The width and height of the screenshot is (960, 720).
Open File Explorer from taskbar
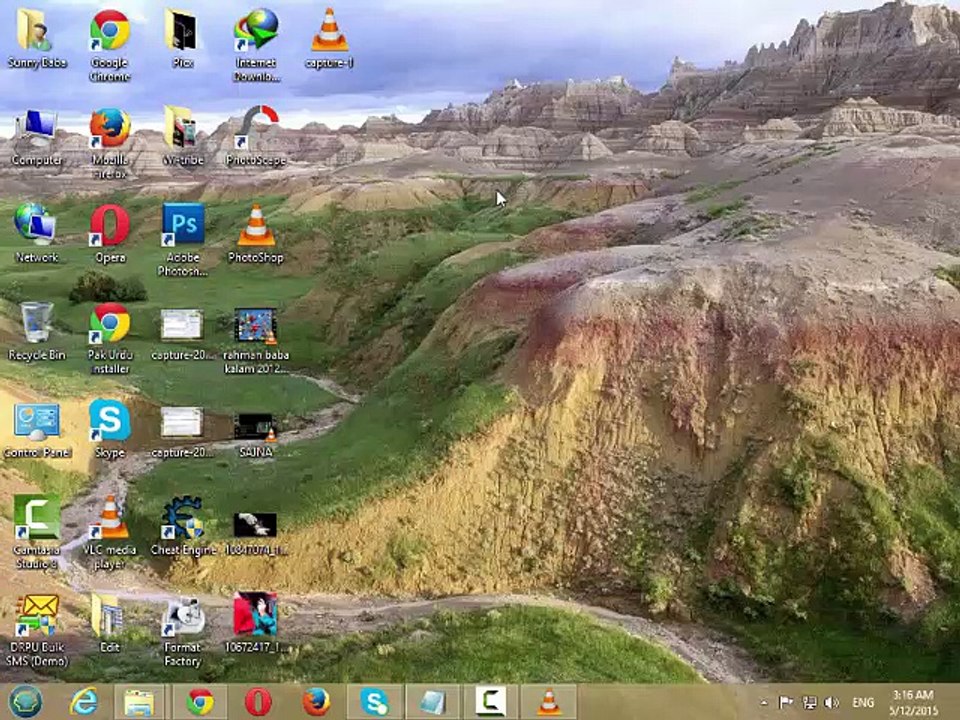tap(139, 702)
